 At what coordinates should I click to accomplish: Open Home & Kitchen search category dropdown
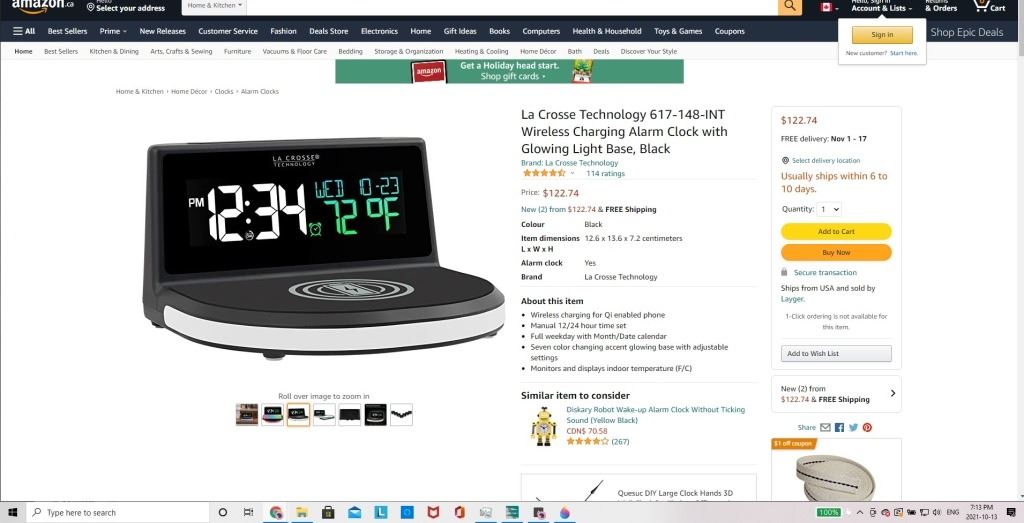point(214,6)
